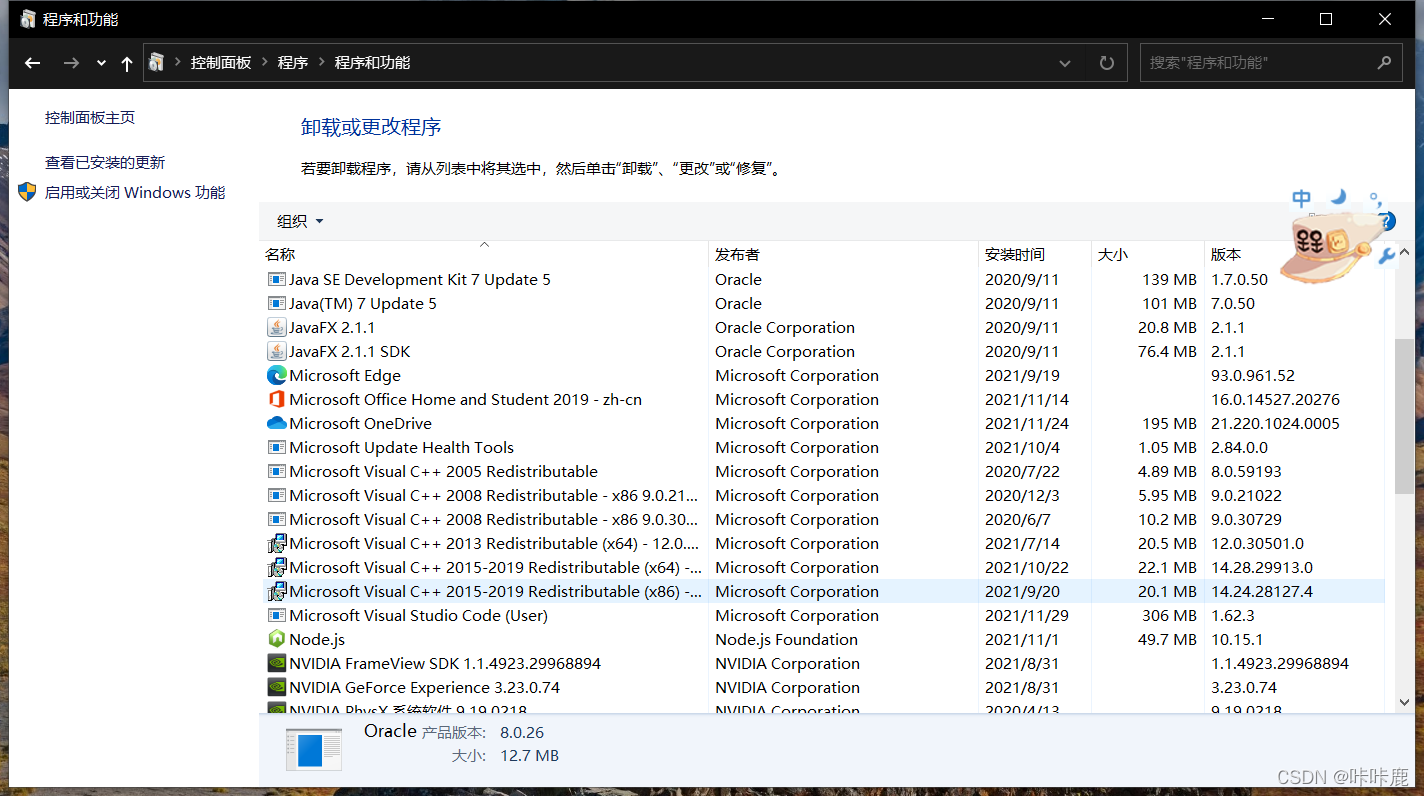Screen dimensions: 1424x796
Task: Select the JavaFX 2.1.1 SDK icon
Action: click(x=277, y=352)
